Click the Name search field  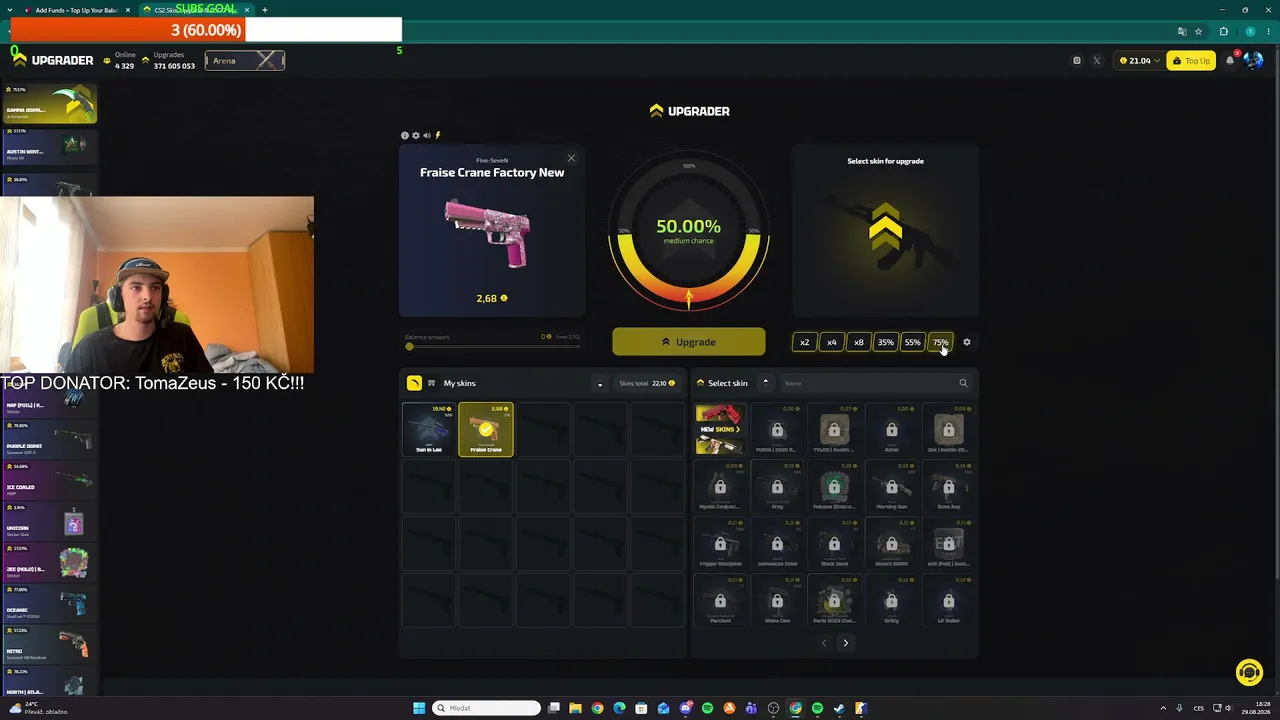pos(866,383)
